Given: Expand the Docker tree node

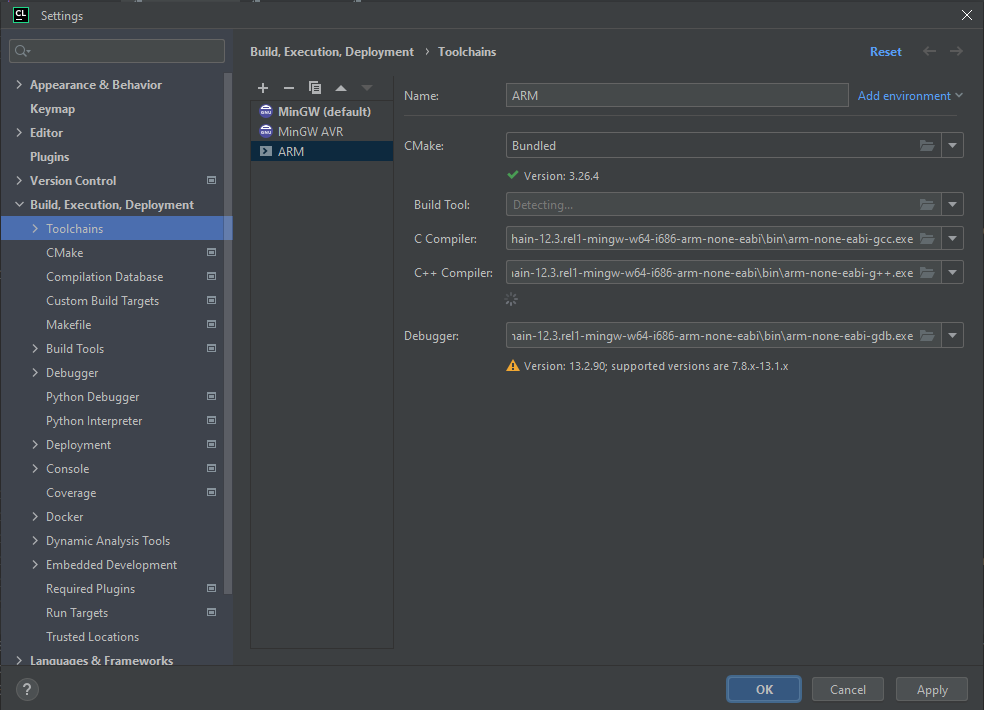Looking at the screenshot, I should click(35, 517).
